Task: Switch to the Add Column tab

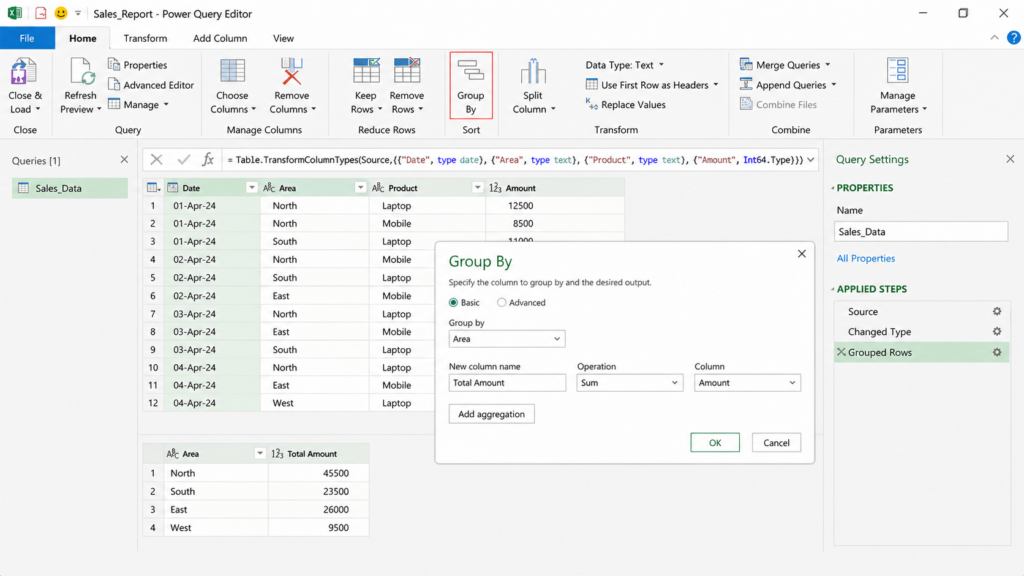Action: point(220,38)
